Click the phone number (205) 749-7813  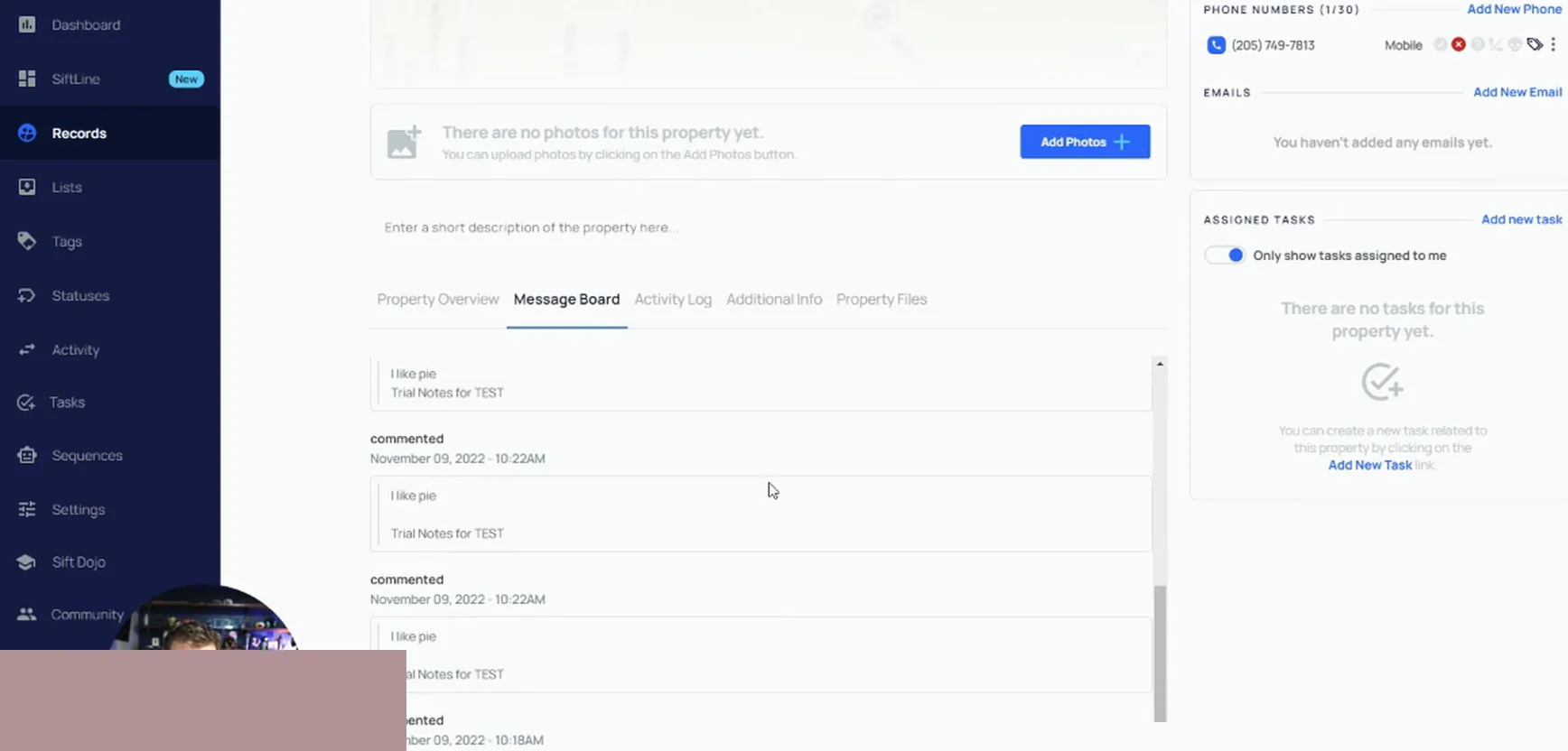(x=1273, y=45)
